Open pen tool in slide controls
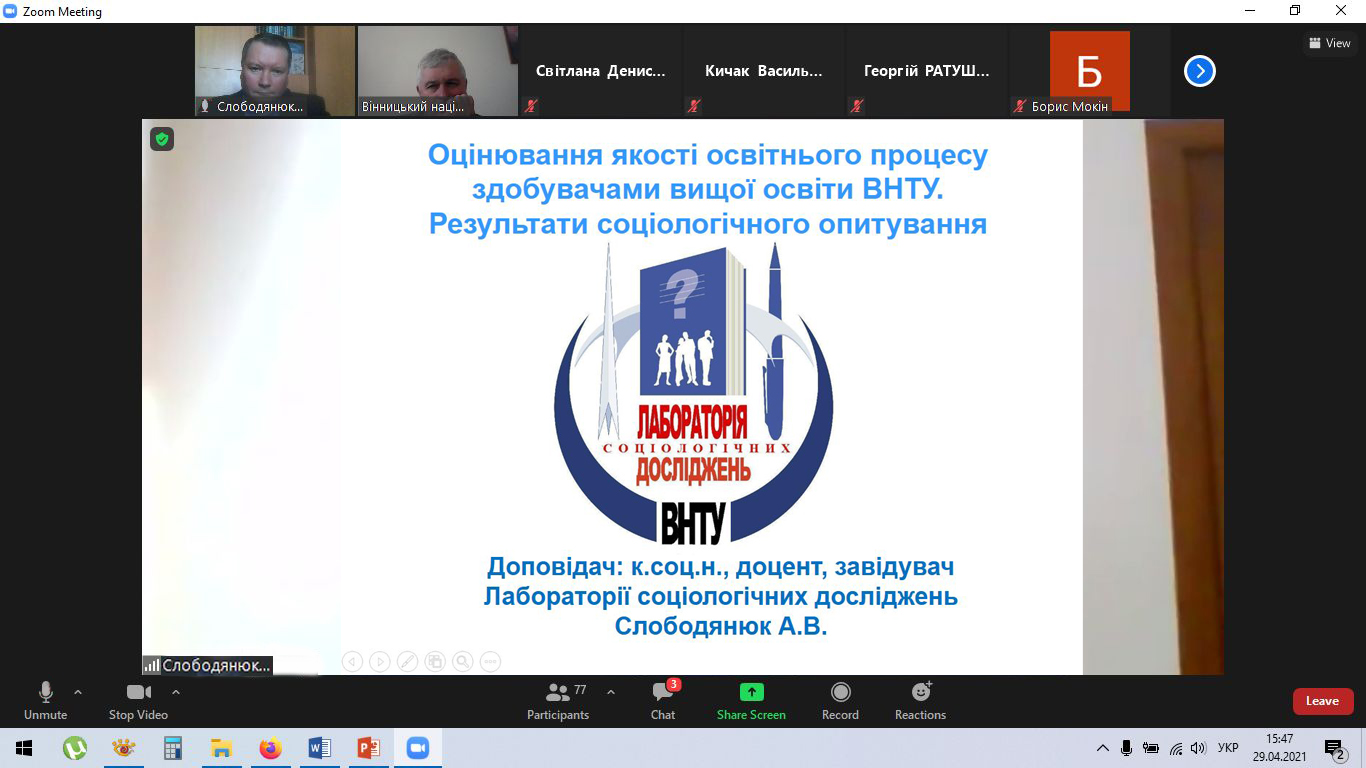 [x=407, y=661]
